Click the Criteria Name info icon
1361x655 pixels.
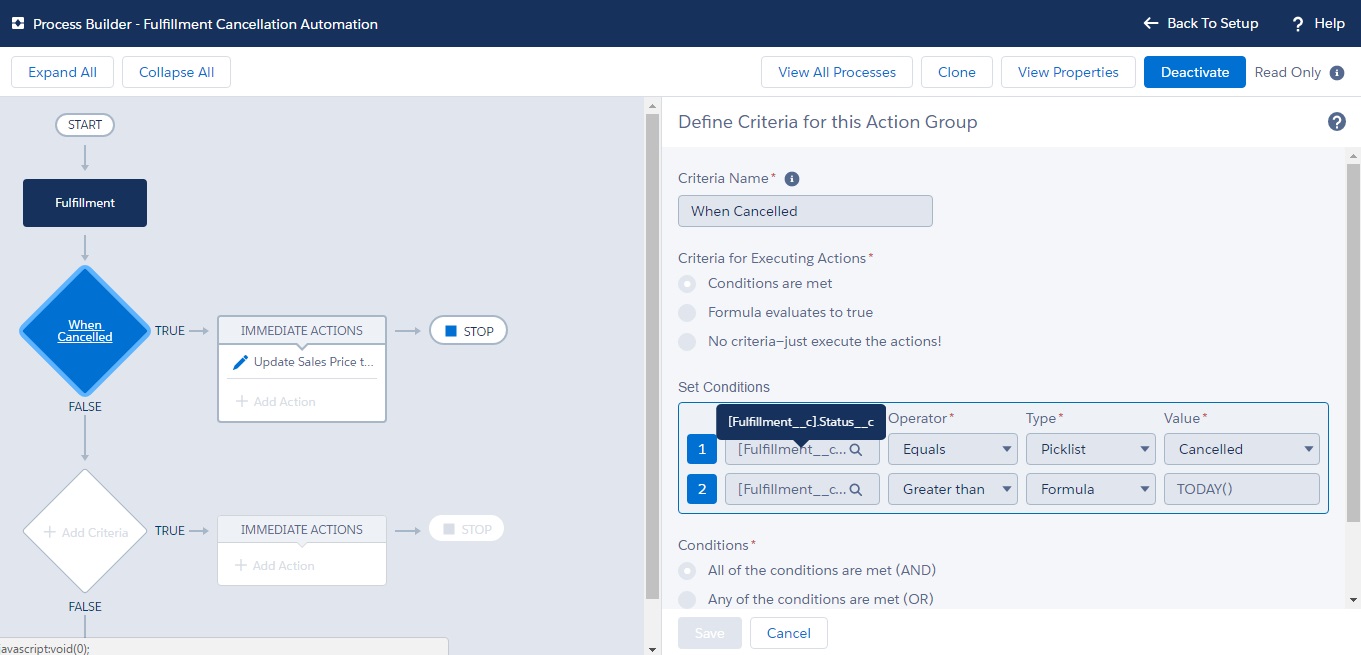792,179
